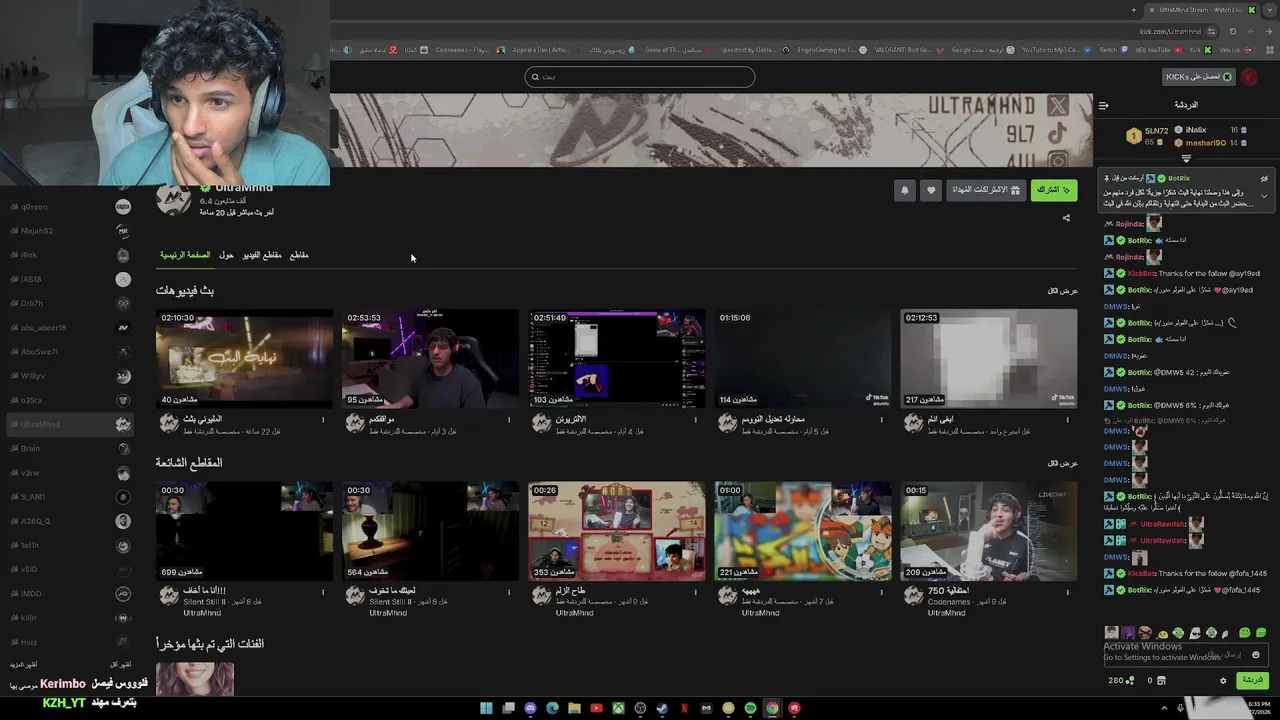The image size is (1280, 720).
Task: Open the 01:15:06 stream video thumbnail
Action: [x=802, y=358]
